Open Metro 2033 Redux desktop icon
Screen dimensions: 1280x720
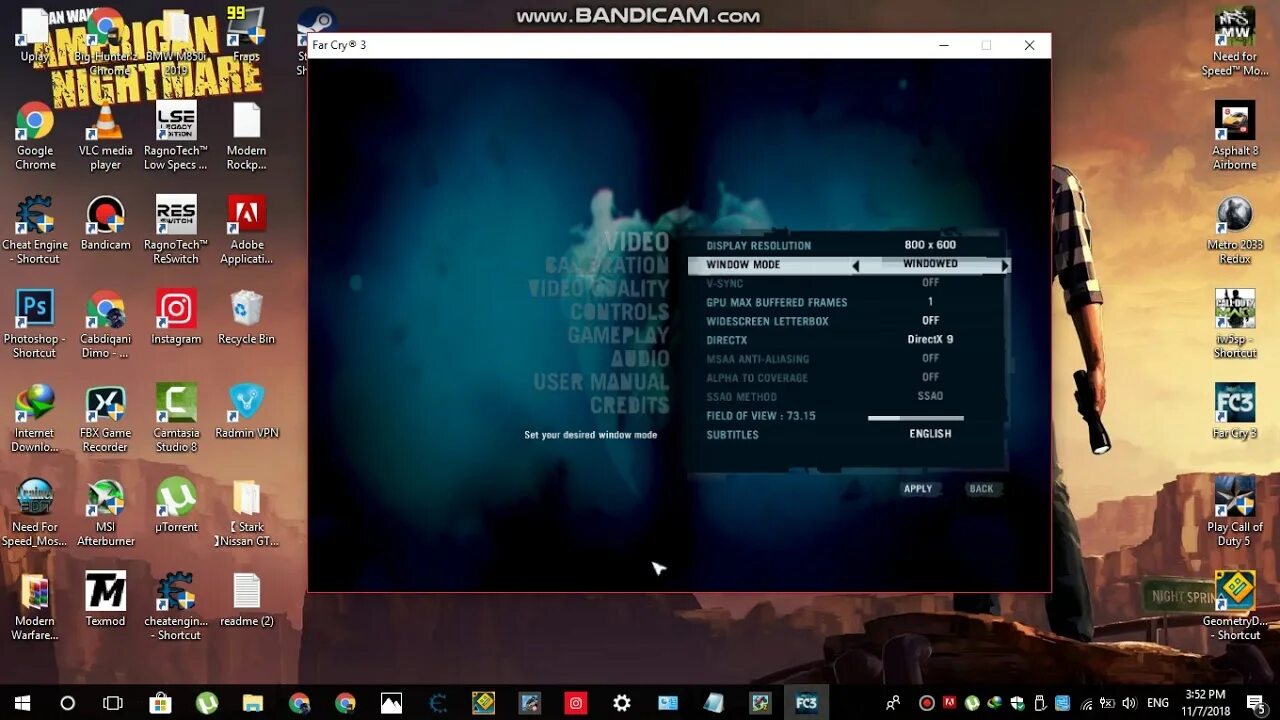click(x=1235, y=229)
